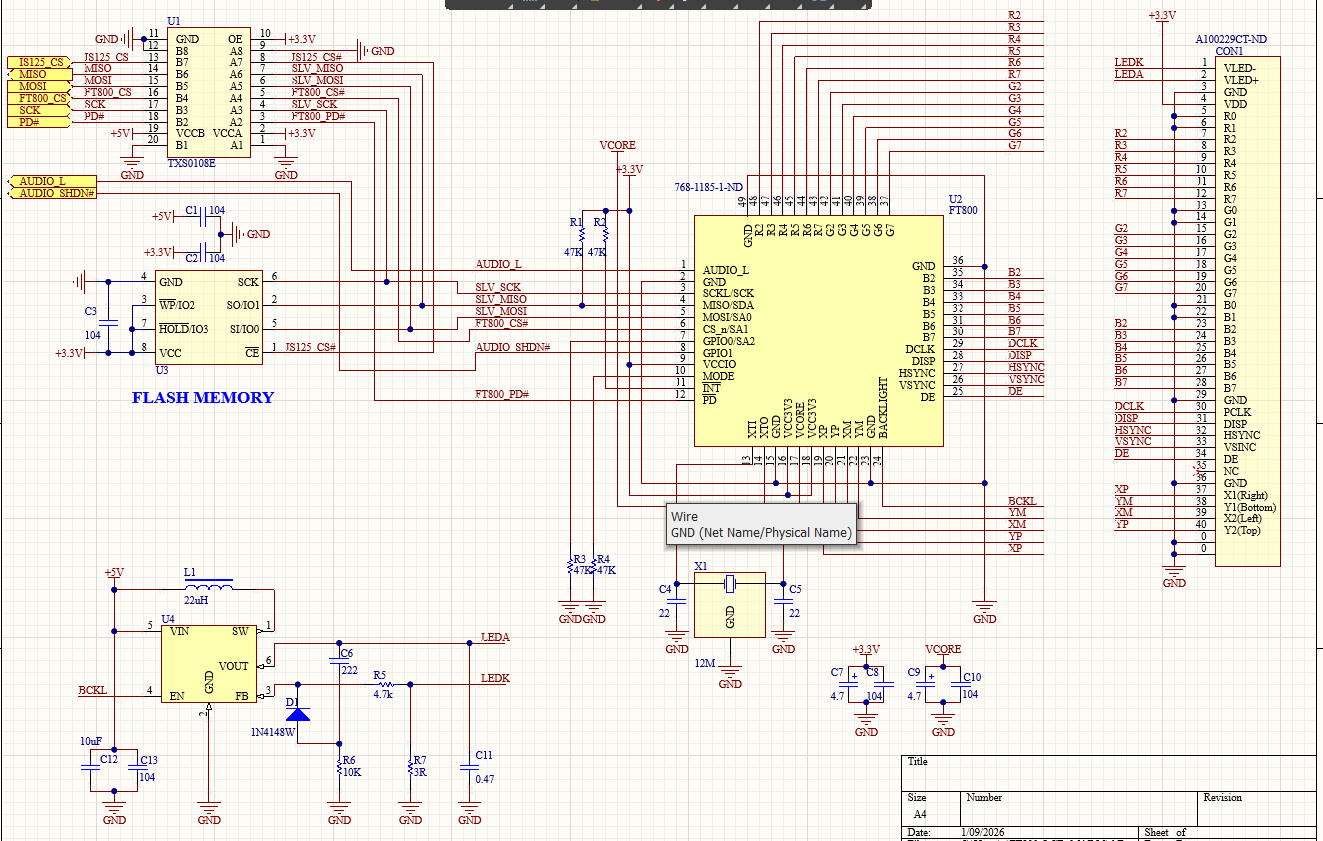Click the TXS0108E level shifter U1
This screenshot has height=841, width=1323.
[209, 92]
